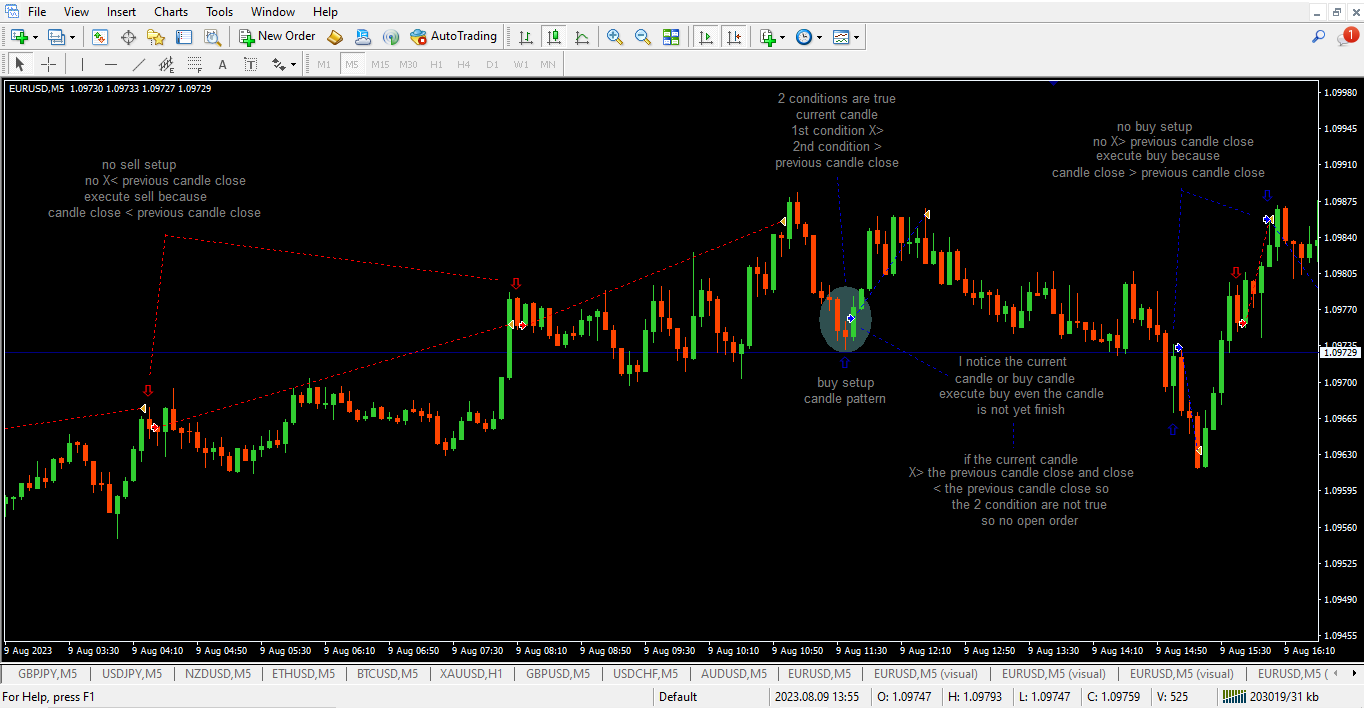
Task: Switch timeframe to H4
Action: 464,65
